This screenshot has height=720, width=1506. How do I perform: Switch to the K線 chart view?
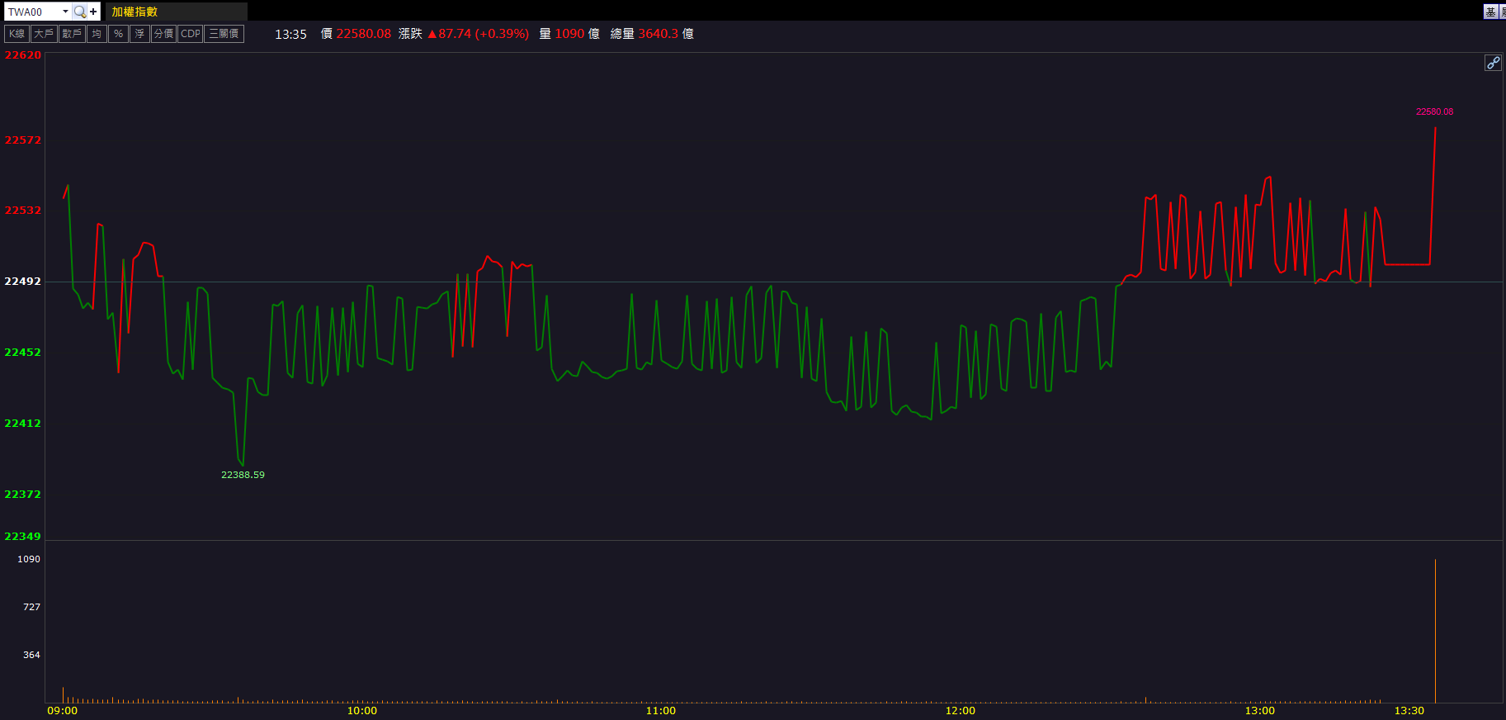(x=16, y=34)
